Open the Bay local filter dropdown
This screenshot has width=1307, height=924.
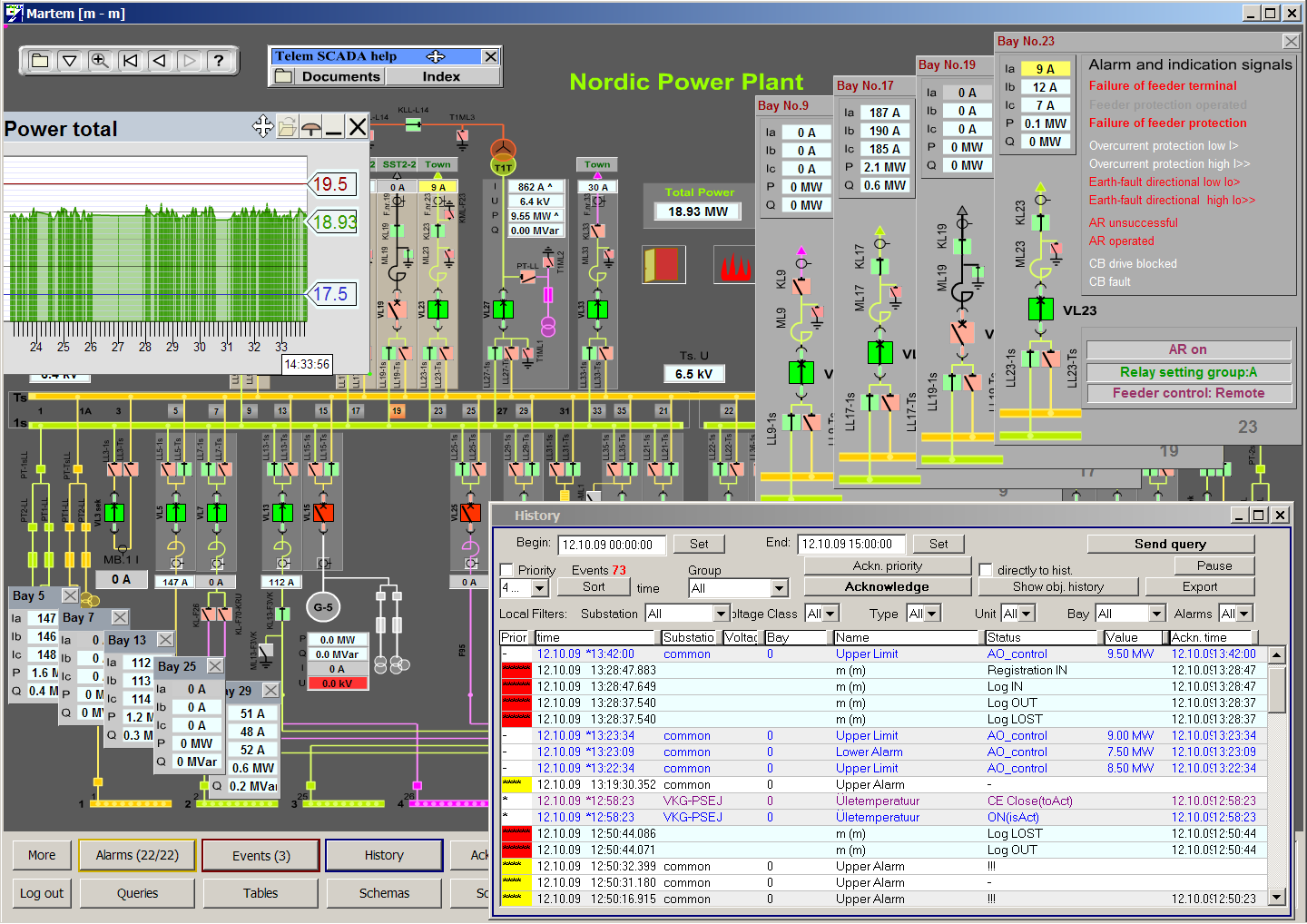coord(1155,614)
